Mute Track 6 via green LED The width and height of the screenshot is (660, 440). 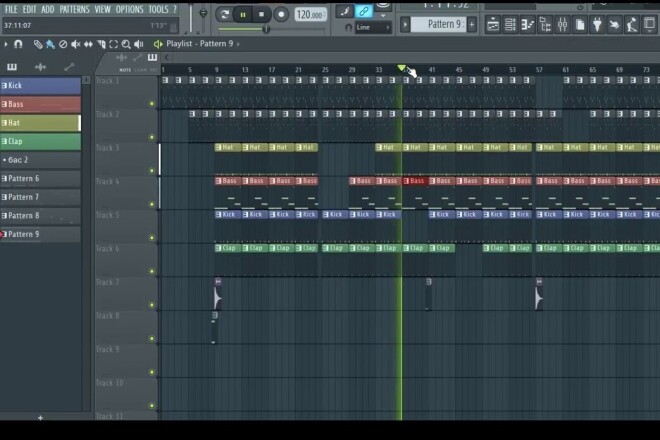152,272
